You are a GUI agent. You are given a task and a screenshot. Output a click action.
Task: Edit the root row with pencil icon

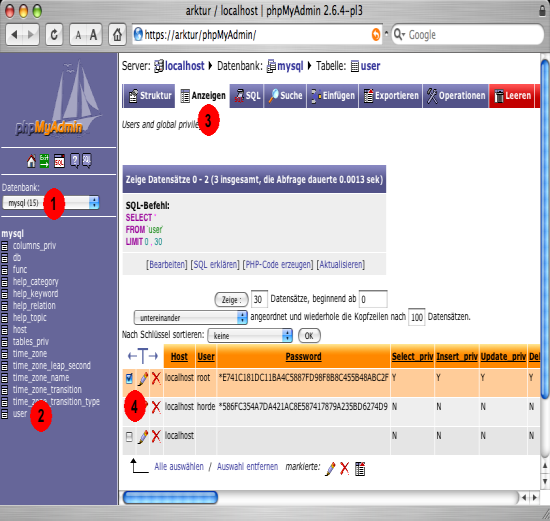(142, 379)
